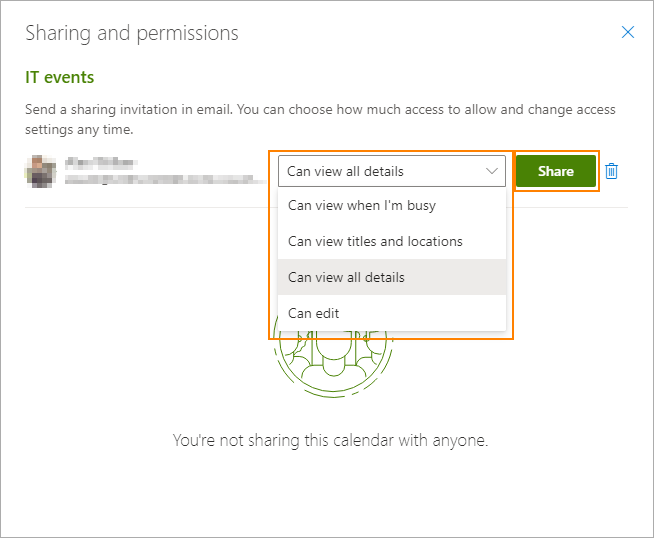Click the 'not sharing this calendar' message
Image resolution: width=654 pixels, height=538 pixels.
(330, 440)
